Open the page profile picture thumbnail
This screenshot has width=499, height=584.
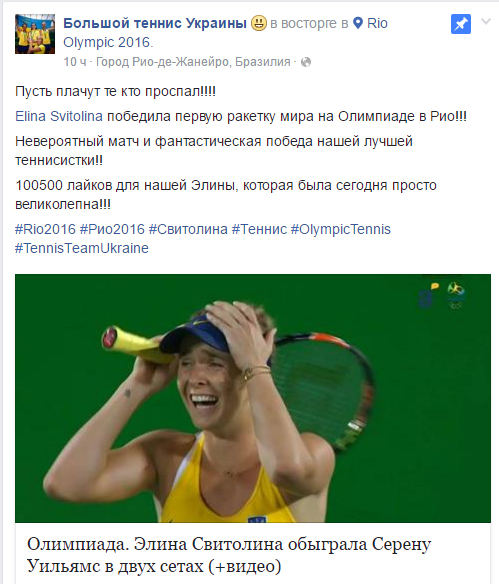35,34
